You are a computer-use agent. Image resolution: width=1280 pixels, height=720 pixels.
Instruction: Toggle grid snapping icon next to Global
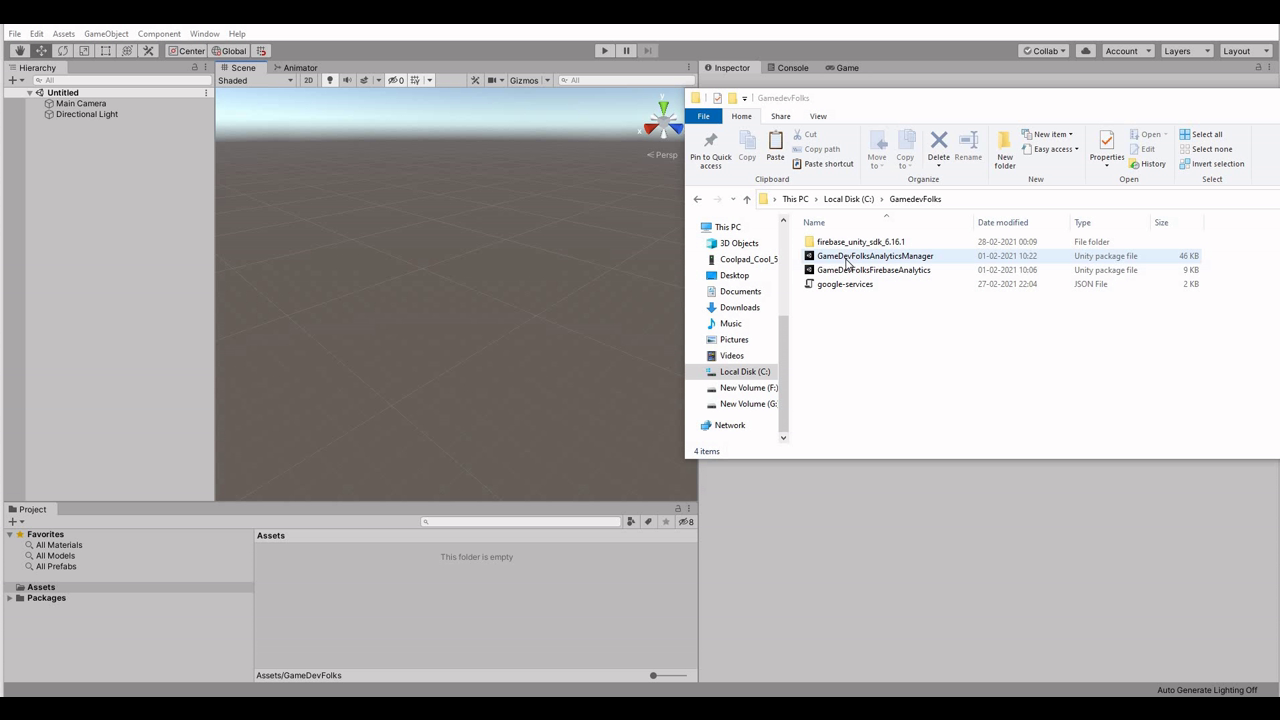(262, 51)
